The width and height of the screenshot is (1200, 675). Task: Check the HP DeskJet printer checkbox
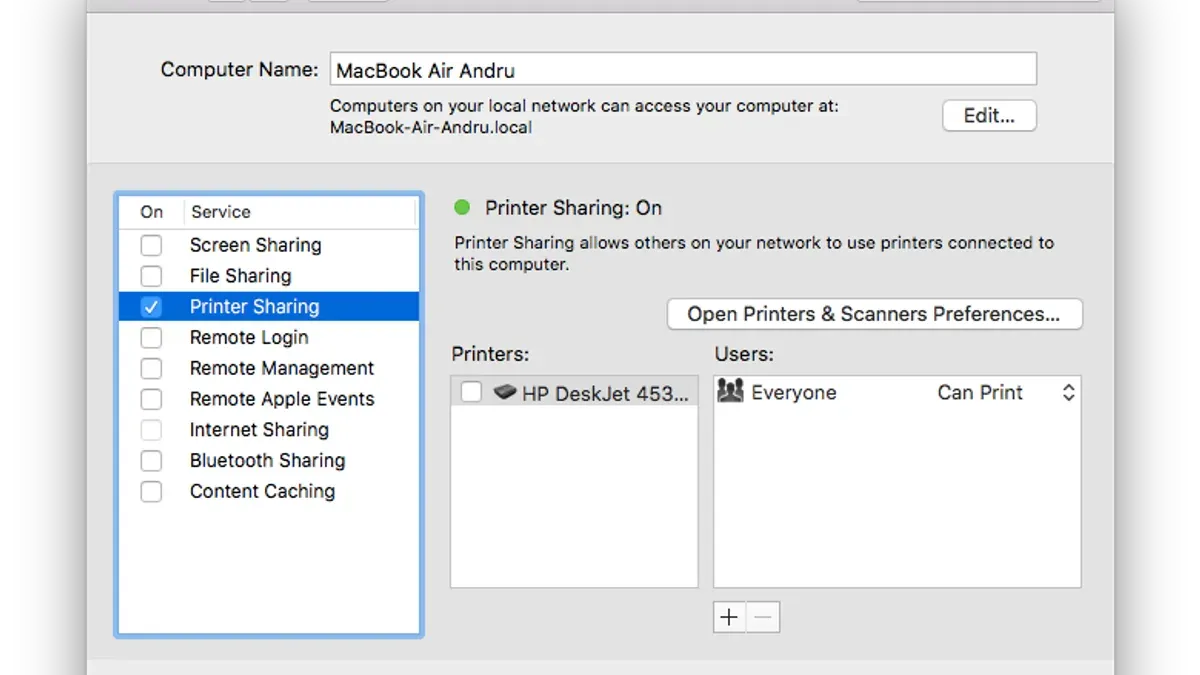[x=471, y=393]
